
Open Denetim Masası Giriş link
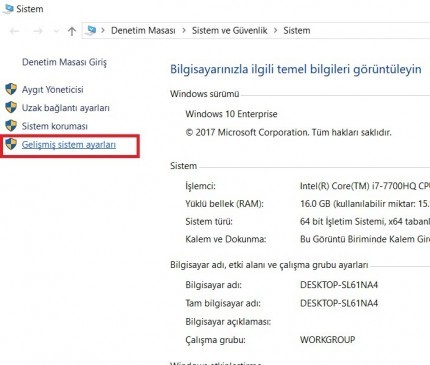click(x=64, y=62)
